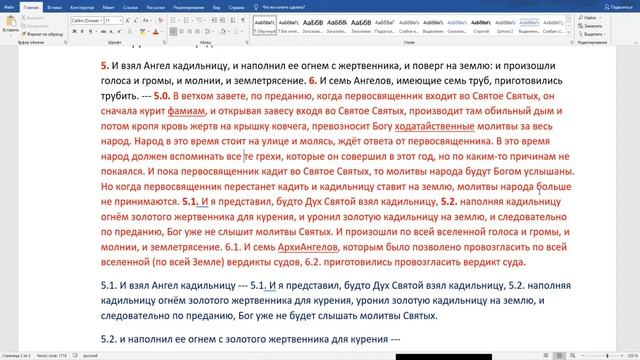Toggle Italic formatting
Viewport: 640px width, 360px height.
pos(82,31)
